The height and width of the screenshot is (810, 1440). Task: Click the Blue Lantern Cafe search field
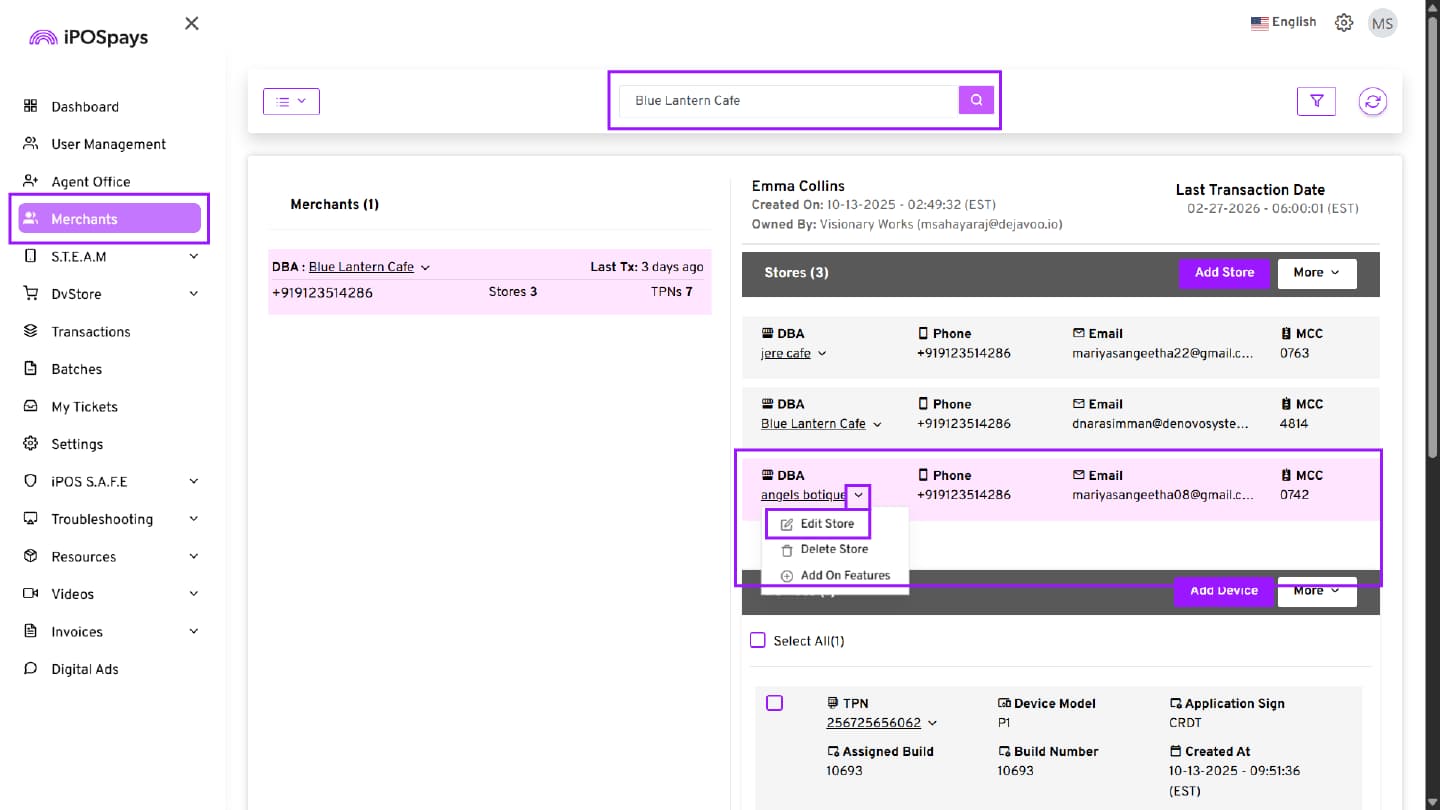[790, 101]
